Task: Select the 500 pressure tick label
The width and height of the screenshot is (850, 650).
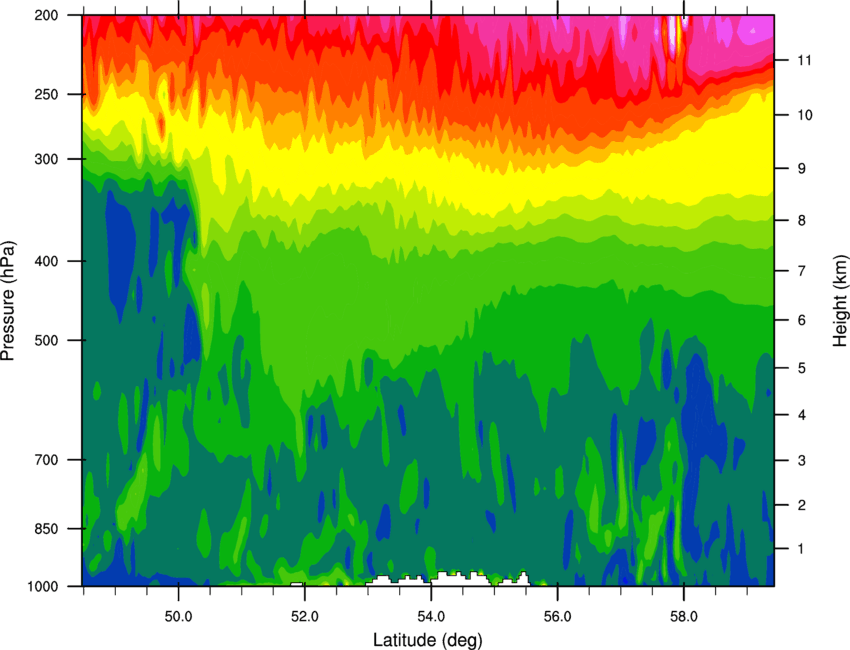Action: point(47,340)
